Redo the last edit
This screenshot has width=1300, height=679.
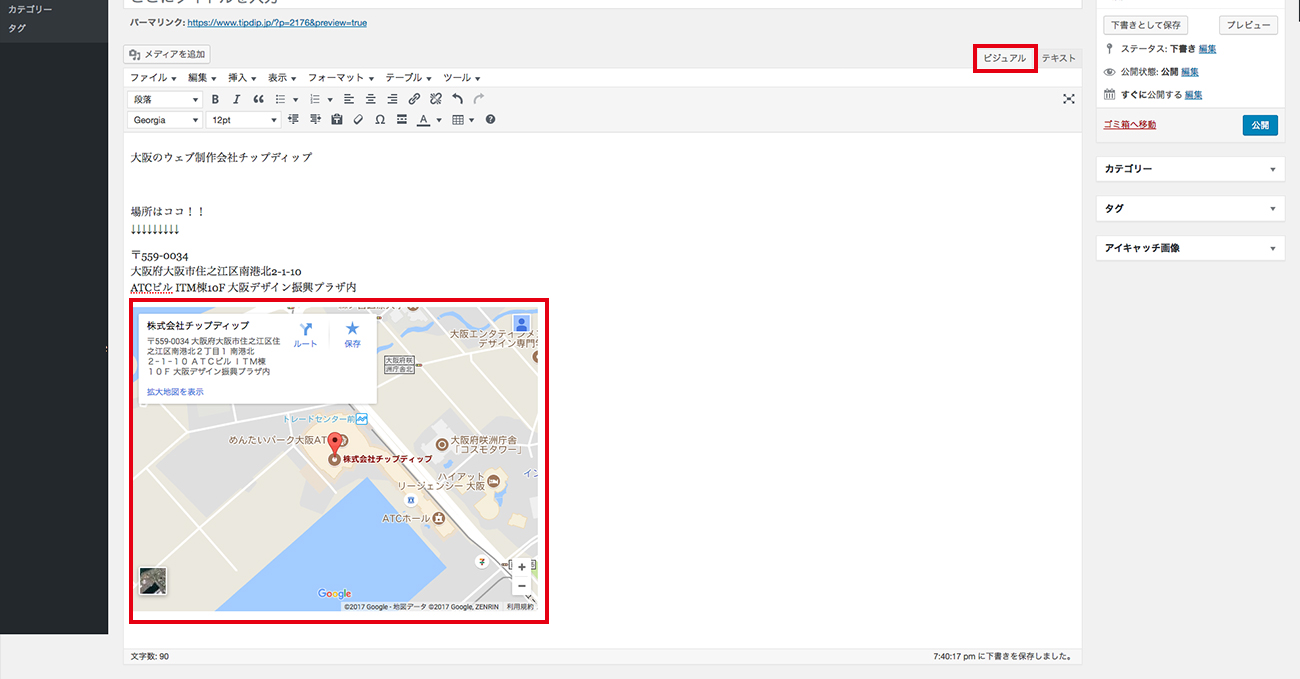479,99
